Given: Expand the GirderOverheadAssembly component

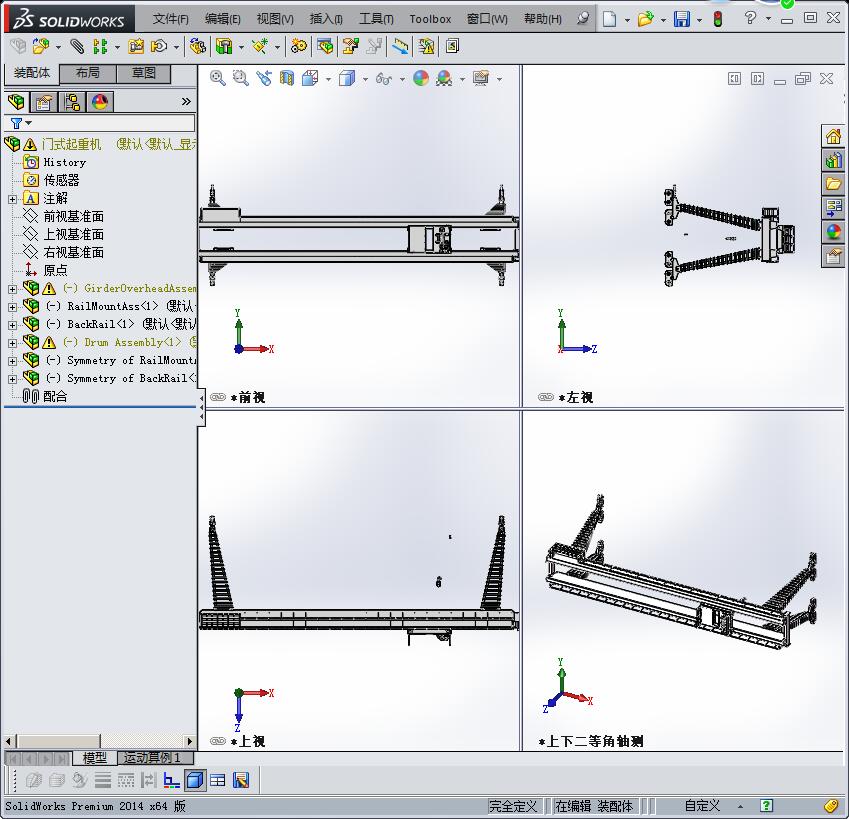Looking at the screenshot, I should click(12, 289).
